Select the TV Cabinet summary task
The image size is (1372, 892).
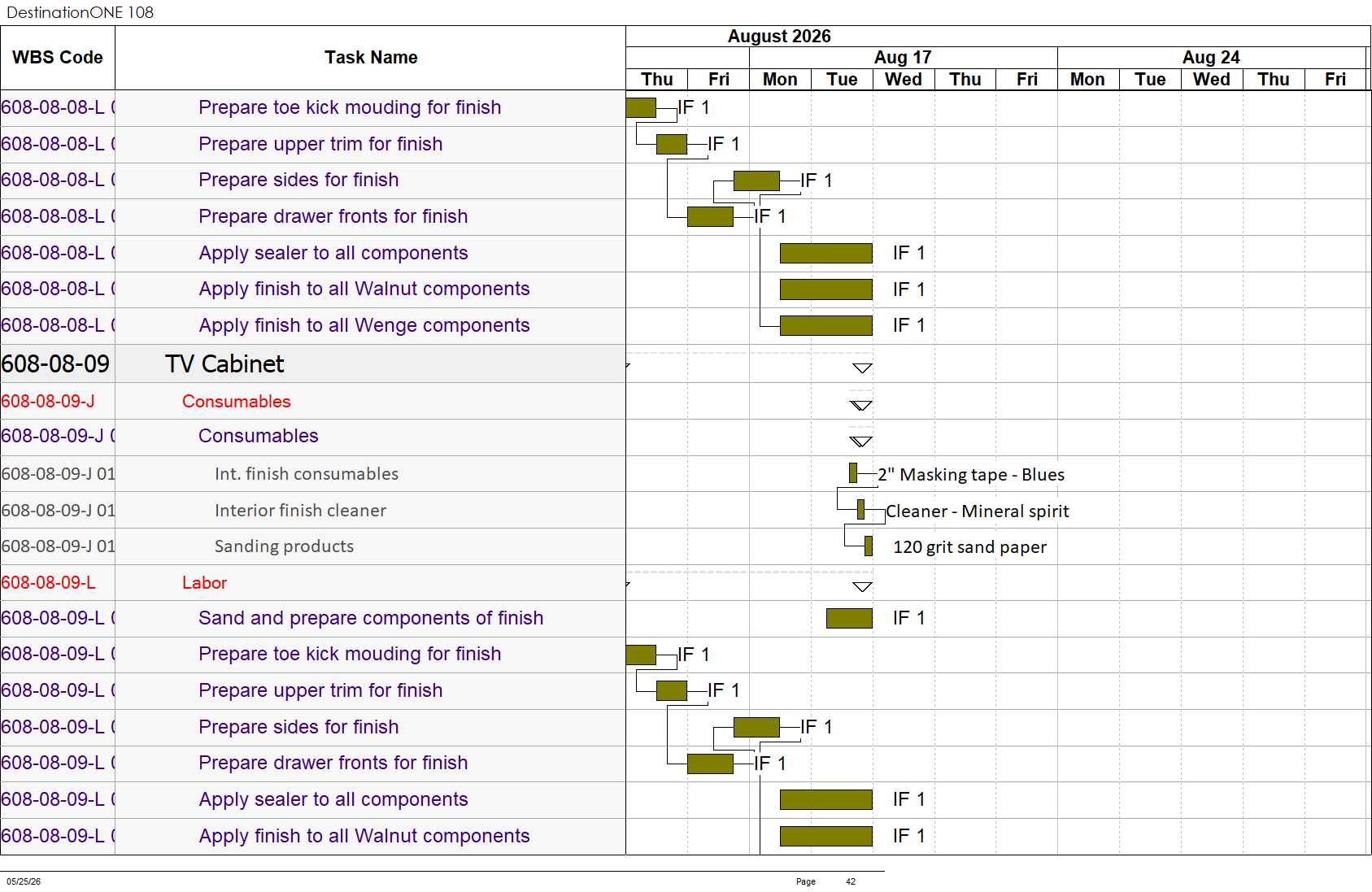coord(224,364)
